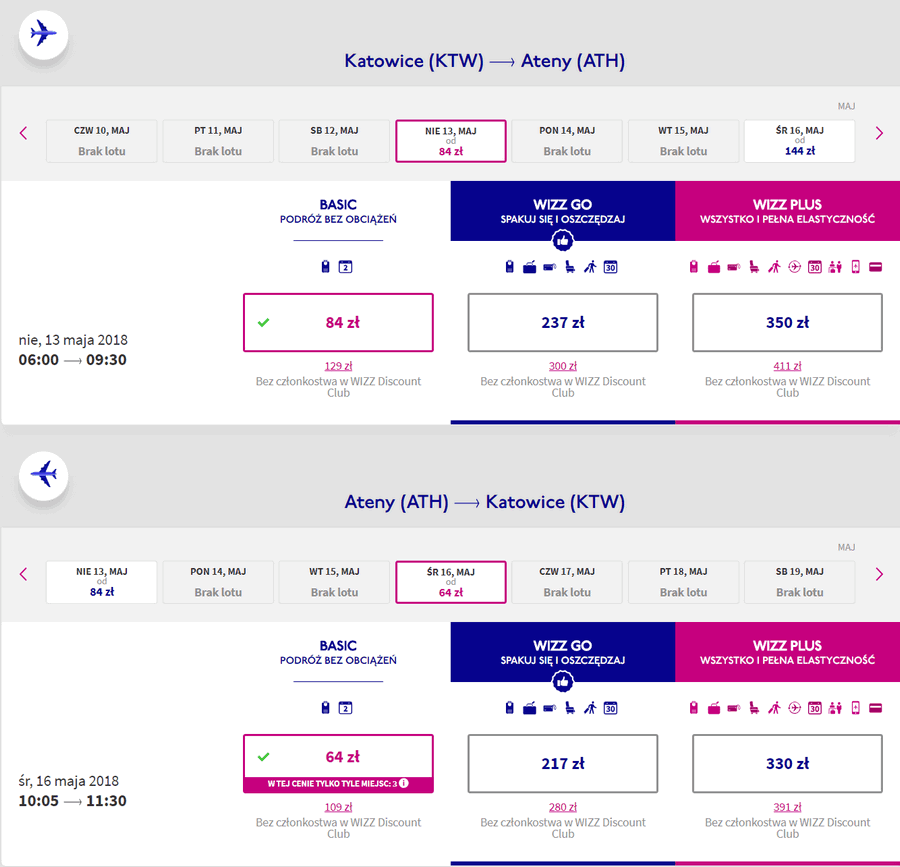Click the pink suitcase icon under outbound WIZZ PLUS
The image size is (900, 867).
(713, 267)
